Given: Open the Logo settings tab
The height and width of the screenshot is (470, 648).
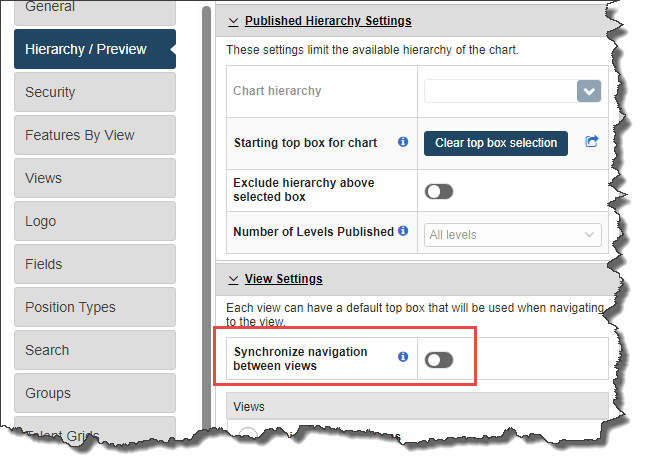Looking at the screenshot, I should click(95, 221).
